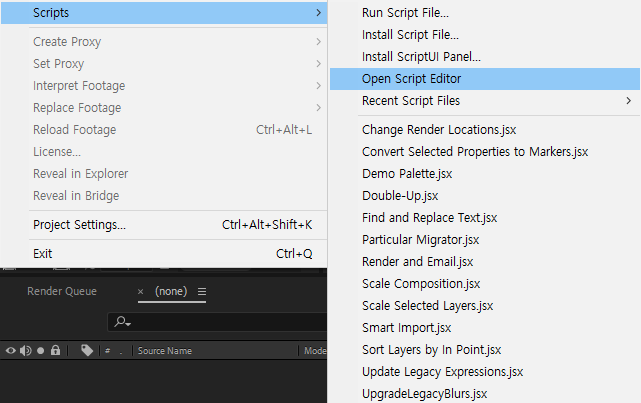Run Update Legacy Expressions.jsx script
The height and width of the screenshot is (403, 641).
[x=485, y=372]
